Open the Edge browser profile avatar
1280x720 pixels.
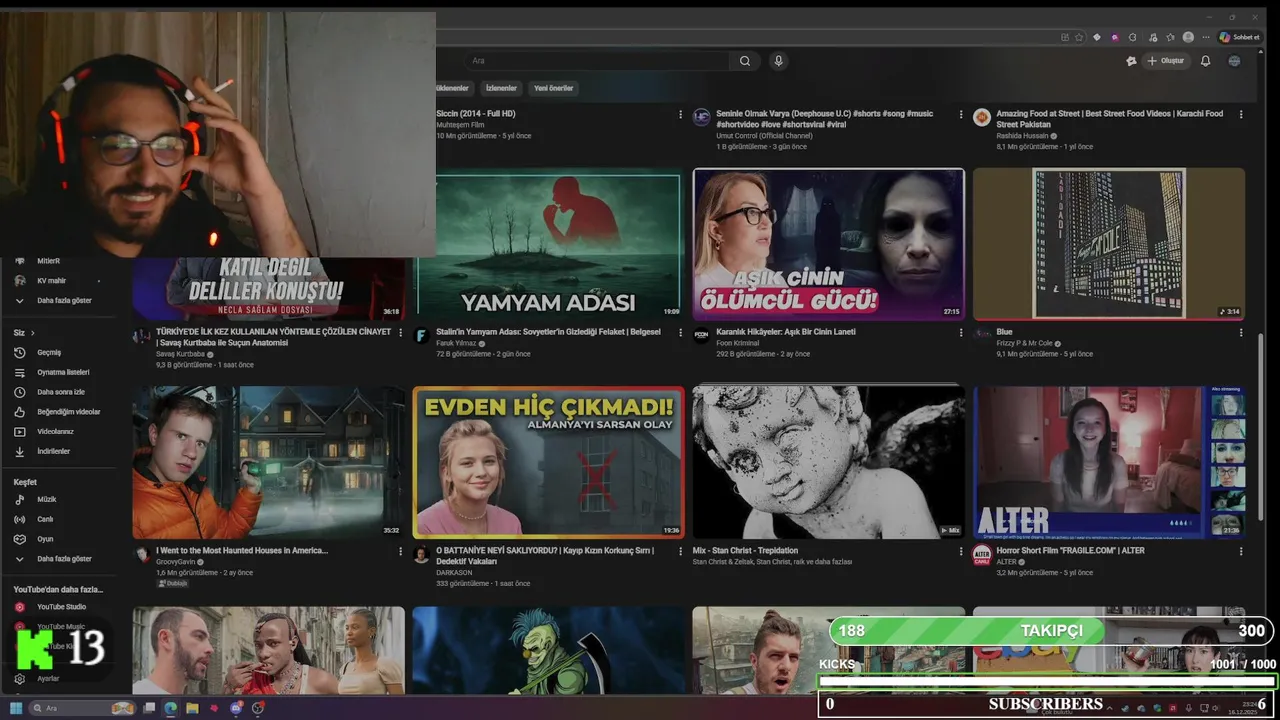[1188, 37]
